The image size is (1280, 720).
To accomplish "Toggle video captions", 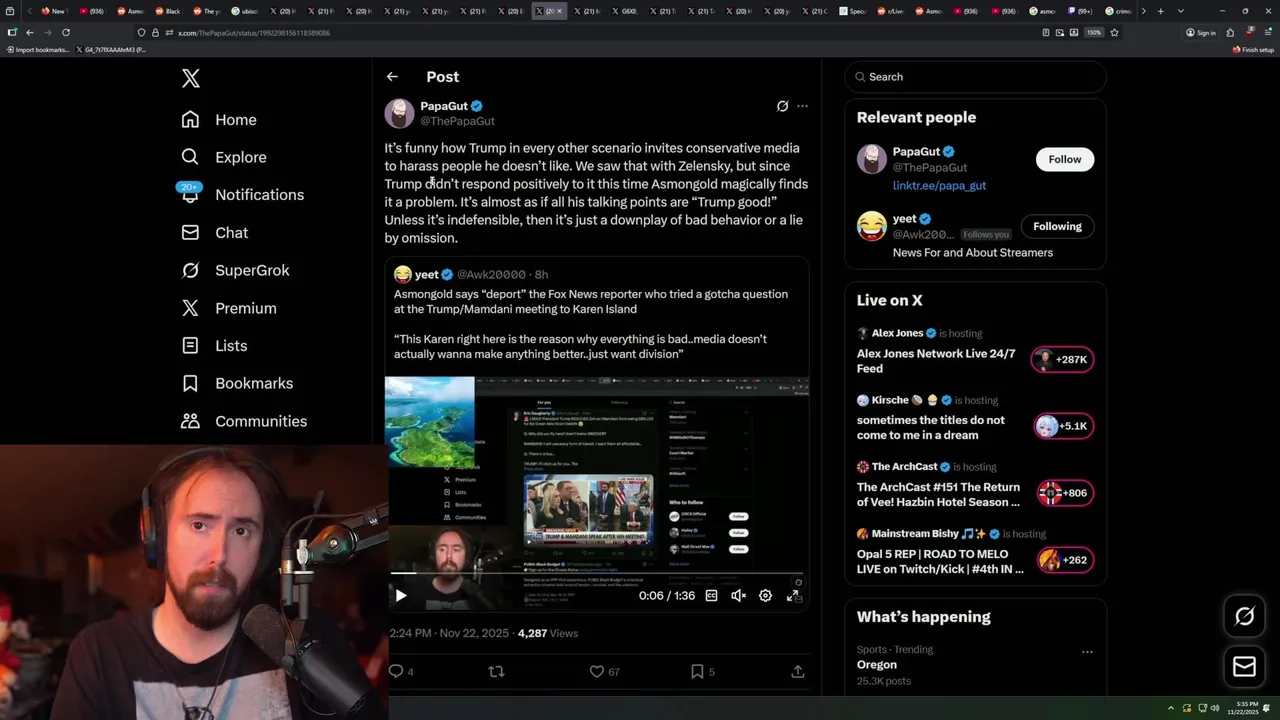I will tap(711, 595).
